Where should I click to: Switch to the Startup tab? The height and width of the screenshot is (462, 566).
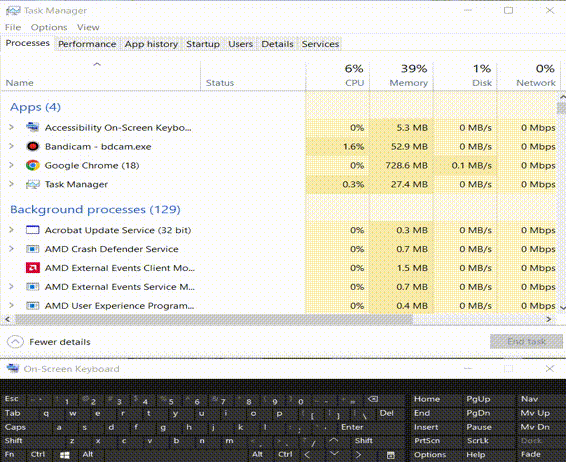tap(203, 44)
